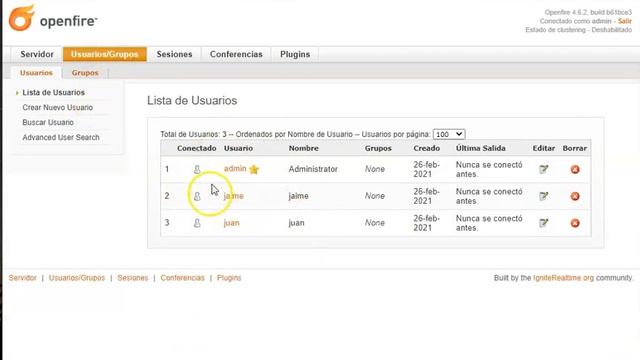This screenshot has width=640, height=360.
Task: Click the jaime user presence icon
Action: pos(197,196)
